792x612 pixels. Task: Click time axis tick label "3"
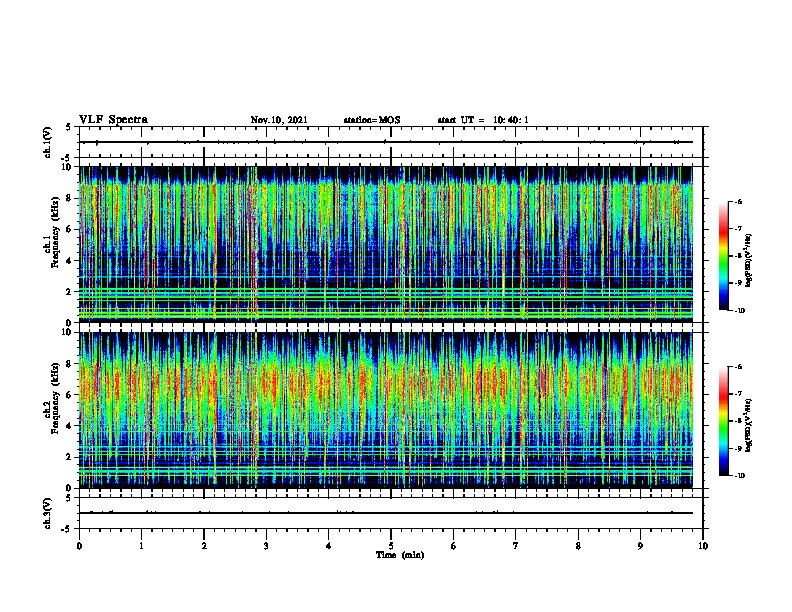point(266,546)
